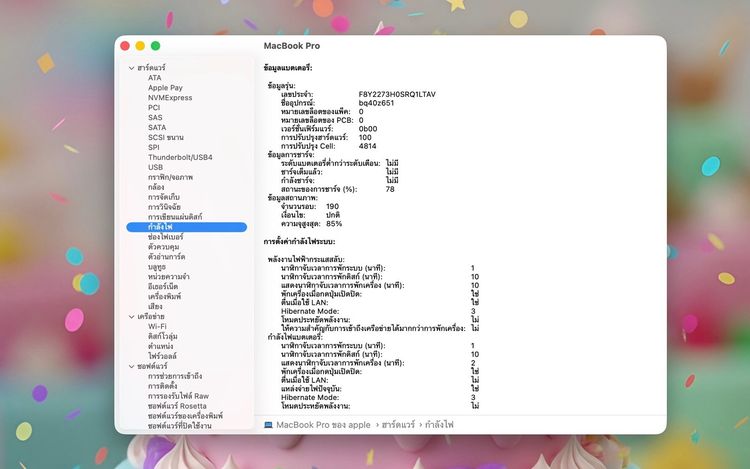This screenshot has width=750, height=469.
Task: Select ตัวอ่านการ์ด in the sidebar
Action: click(166, 257)
